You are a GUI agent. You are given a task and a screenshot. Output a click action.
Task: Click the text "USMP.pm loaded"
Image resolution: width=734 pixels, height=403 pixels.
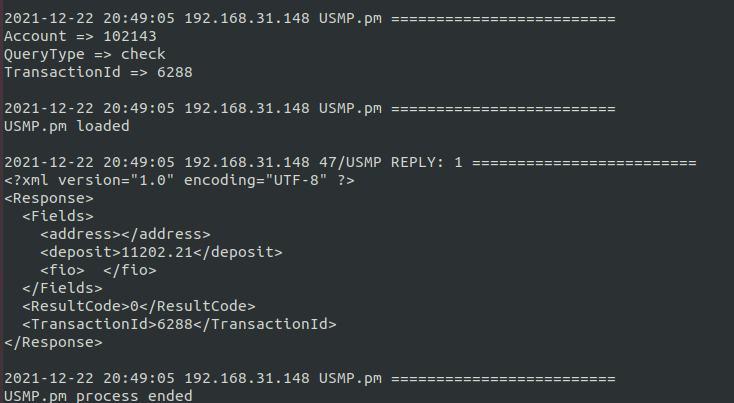point(67,126)
